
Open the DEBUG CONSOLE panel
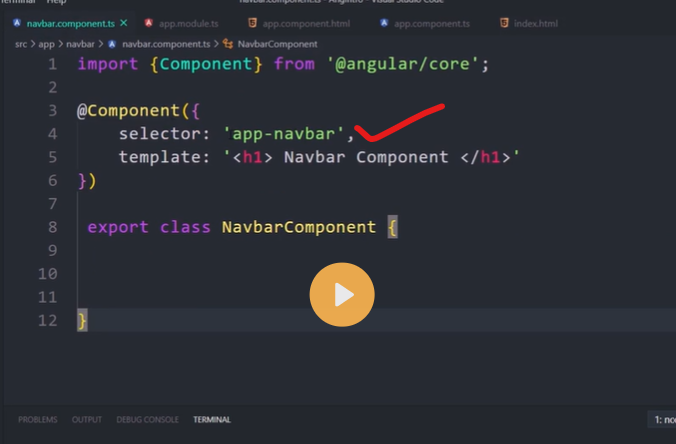tap(147, 420)
